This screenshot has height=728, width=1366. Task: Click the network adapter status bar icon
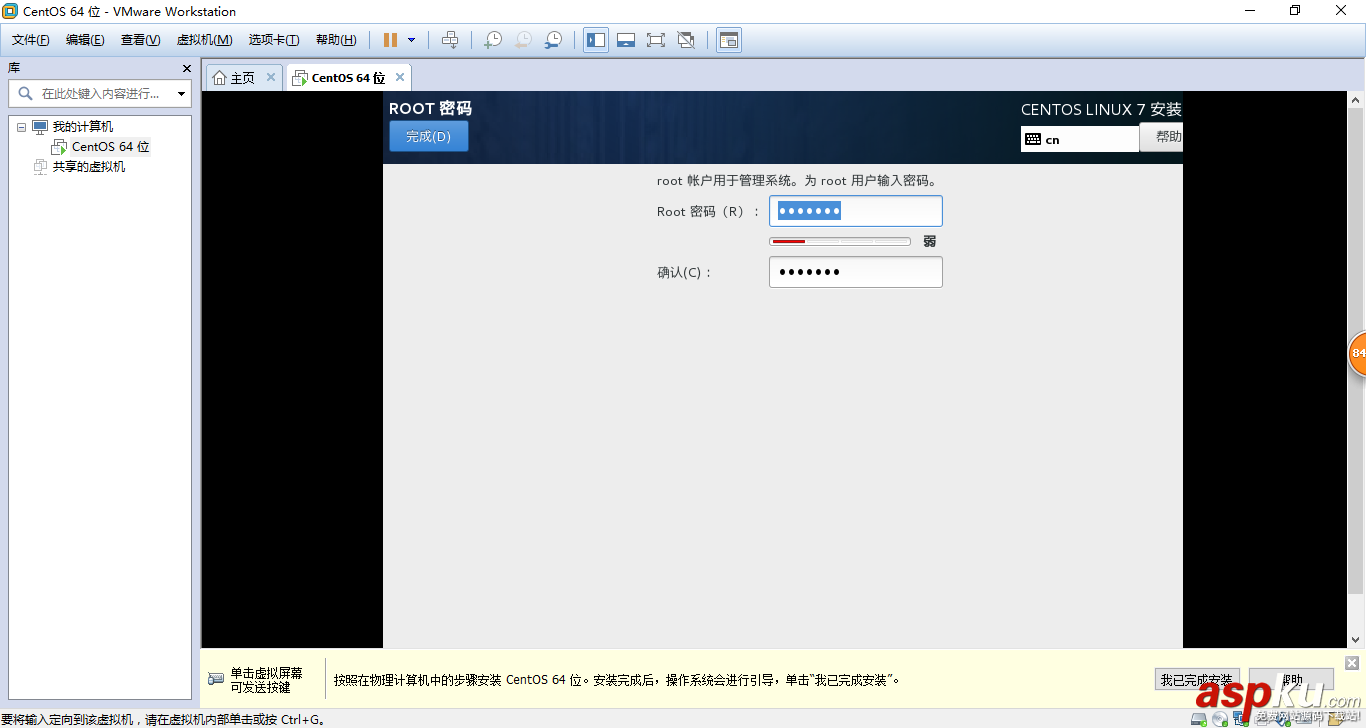coord(1242,718)
